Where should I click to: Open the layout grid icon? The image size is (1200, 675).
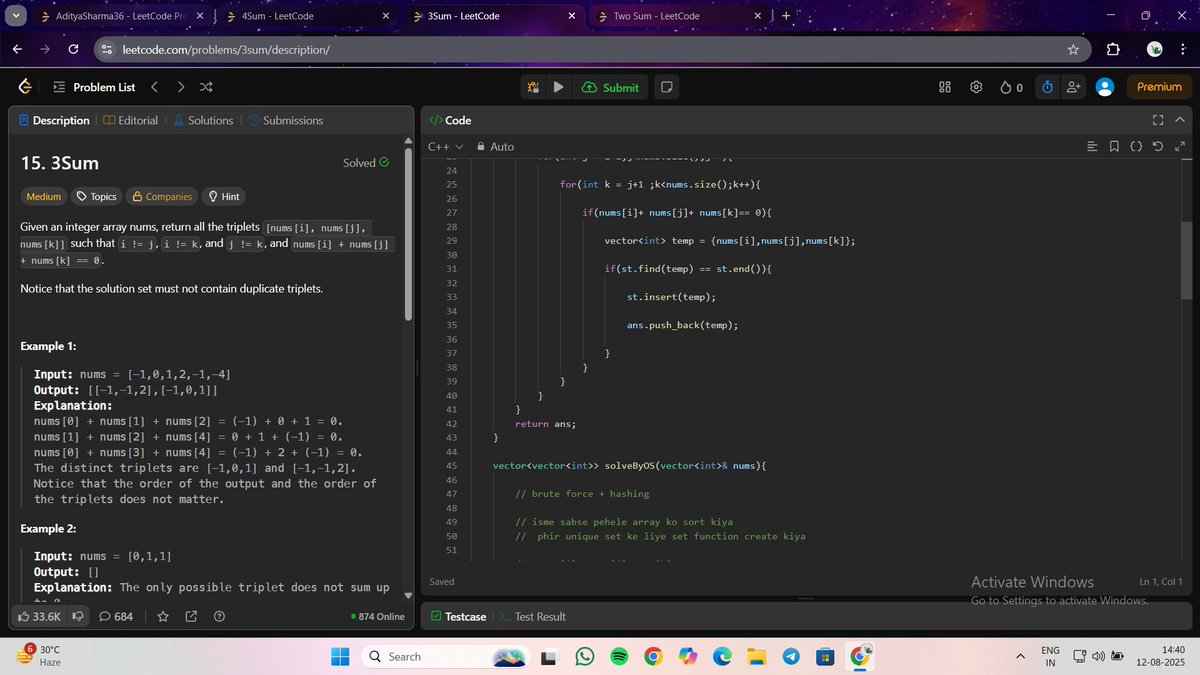944,87
